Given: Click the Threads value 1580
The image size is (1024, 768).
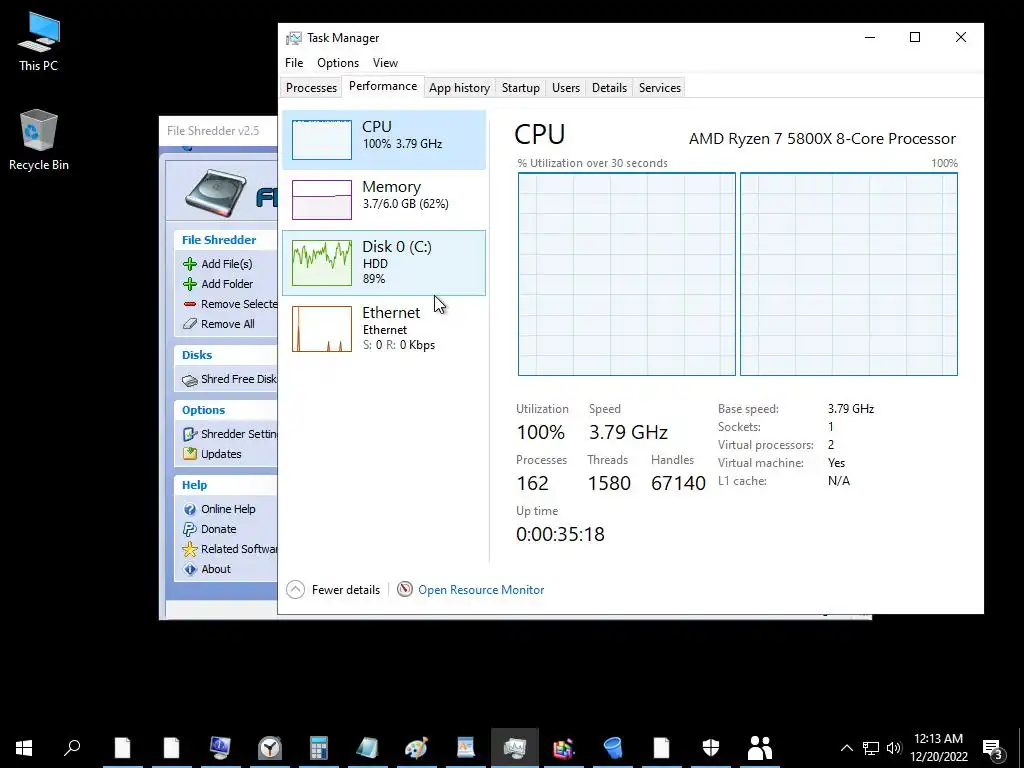Looking at the screenshot, I should coord(609,483).
